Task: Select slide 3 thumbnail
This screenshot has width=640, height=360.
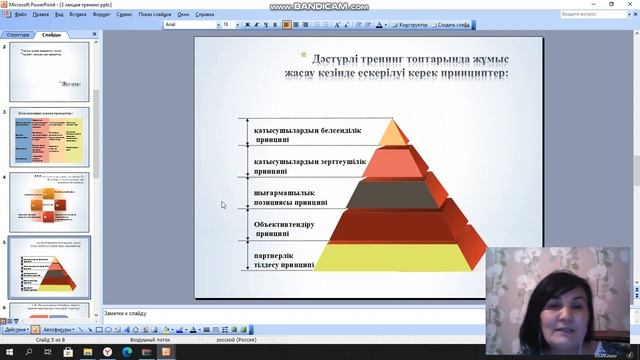Action: point(49,137)
